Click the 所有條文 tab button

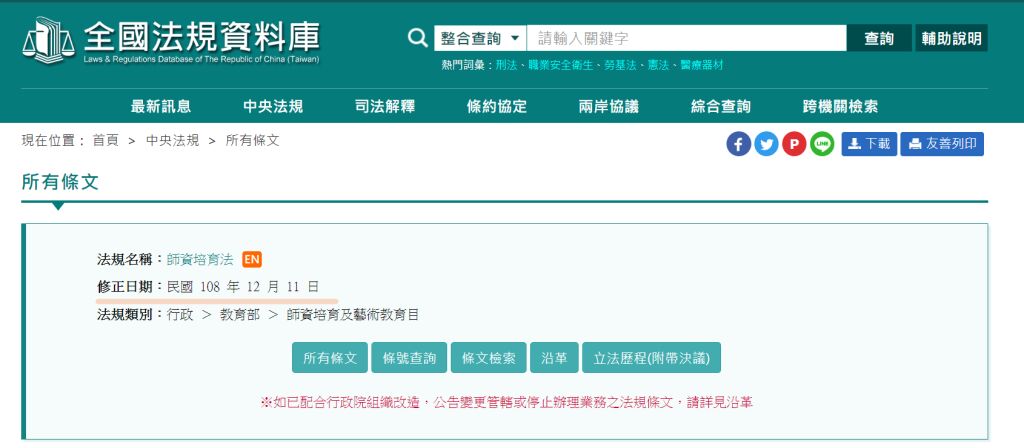329,358
